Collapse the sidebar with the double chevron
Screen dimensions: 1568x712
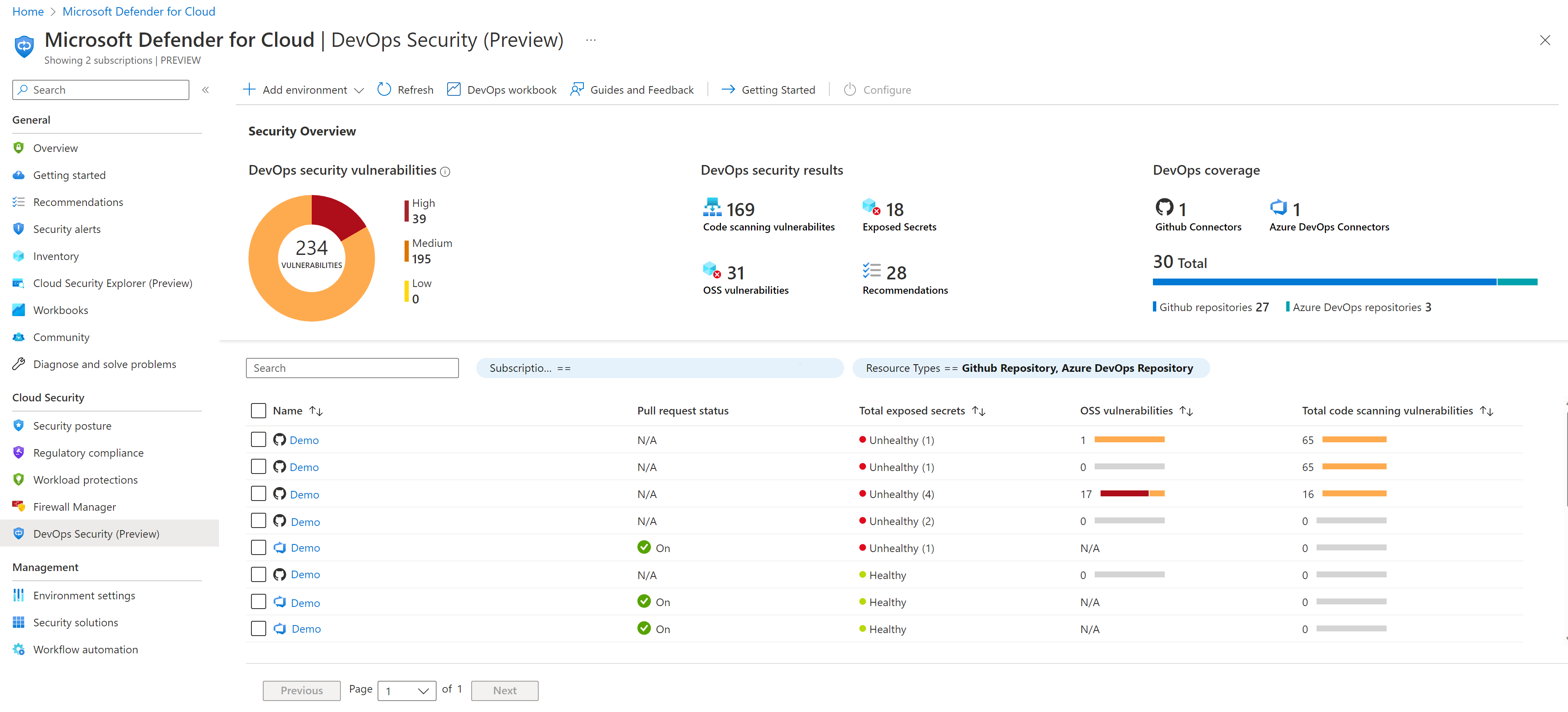tap(206, 89)
